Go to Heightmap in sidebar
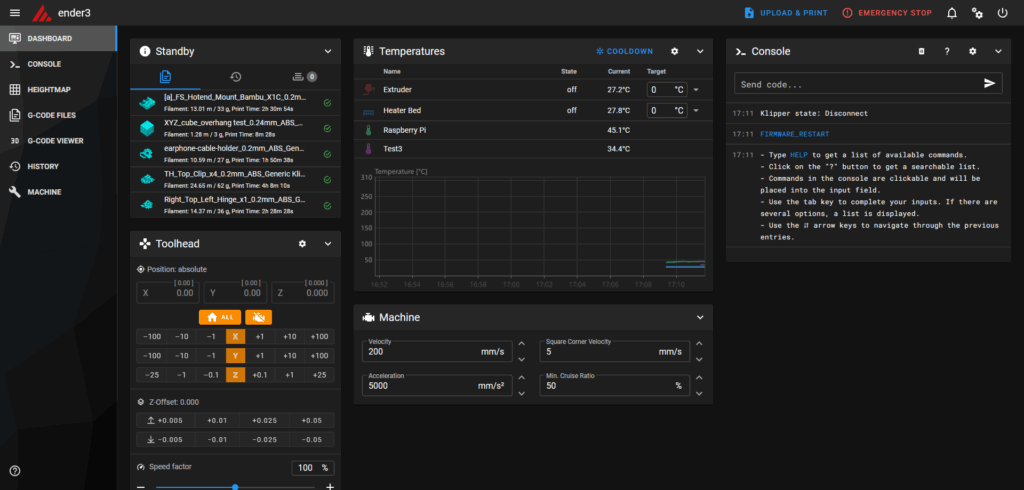1024x490 pixels. click(49, 89)
